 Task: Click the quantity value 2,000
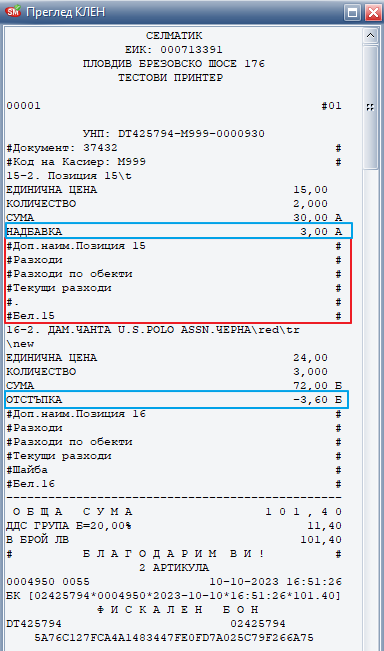(311, 204)
